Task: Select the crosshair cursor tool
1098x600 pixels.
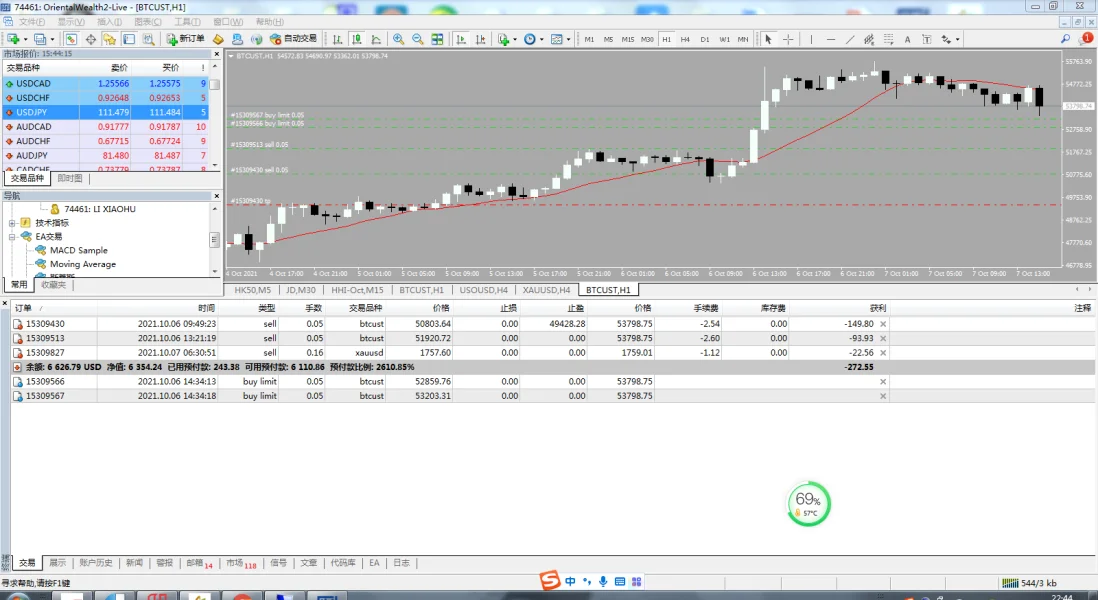Action: 788,39
